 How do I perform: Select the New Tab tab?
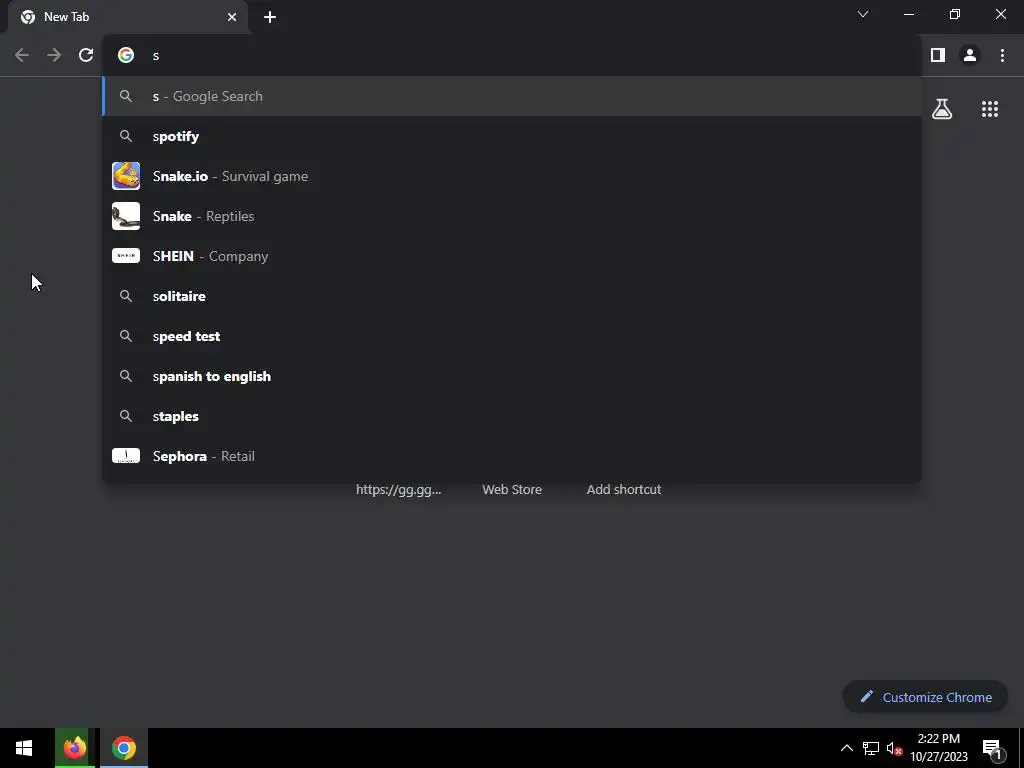[x=127, y=17]
